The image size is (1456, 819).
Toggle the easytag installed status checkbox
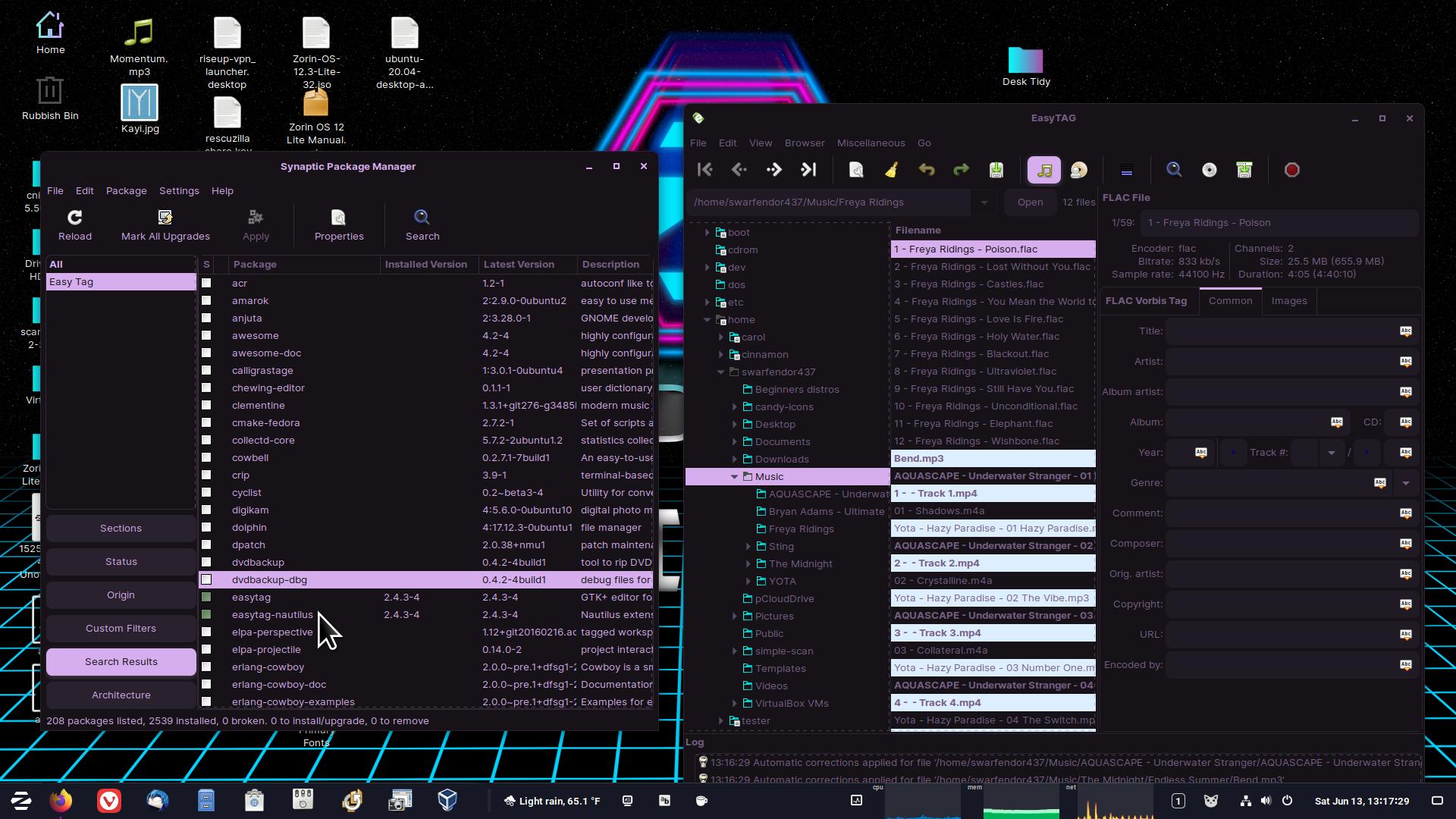pyautogui.click(x=206, y=597)
